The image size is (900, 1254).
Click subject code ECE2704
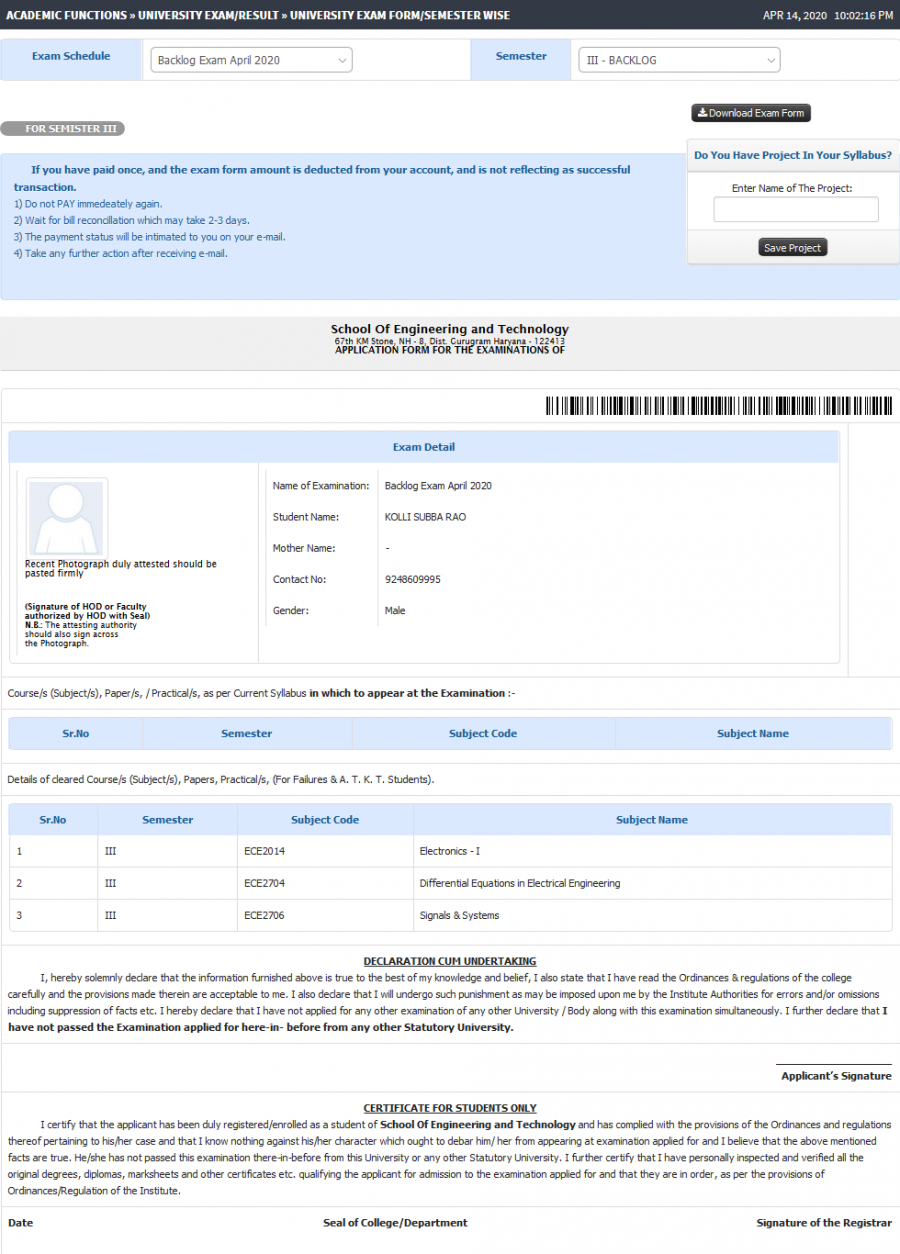(265, 883)
